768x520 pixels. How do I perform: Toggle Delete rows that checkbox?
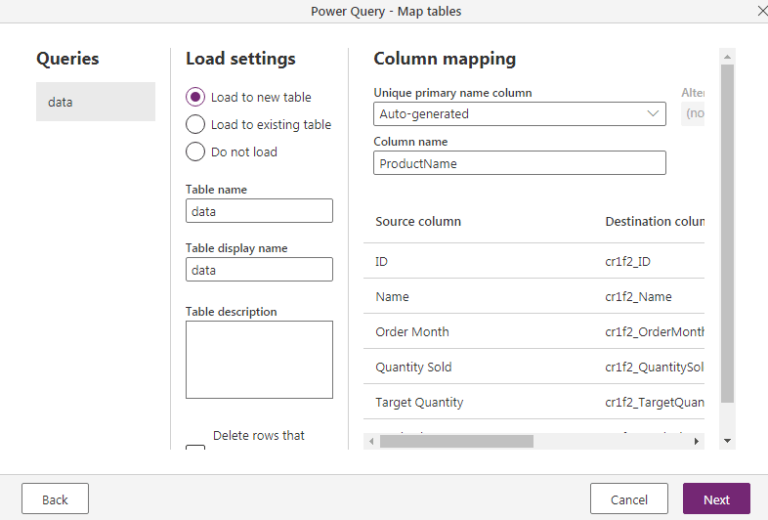point(195,448)
